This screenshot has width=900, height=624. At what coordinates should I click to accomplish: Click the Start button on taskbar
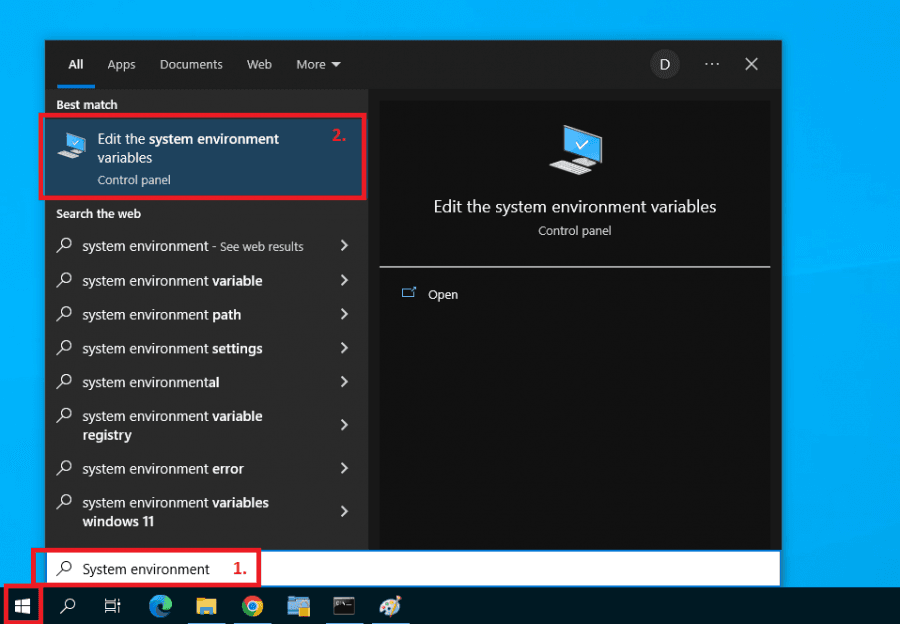(22, 605)
